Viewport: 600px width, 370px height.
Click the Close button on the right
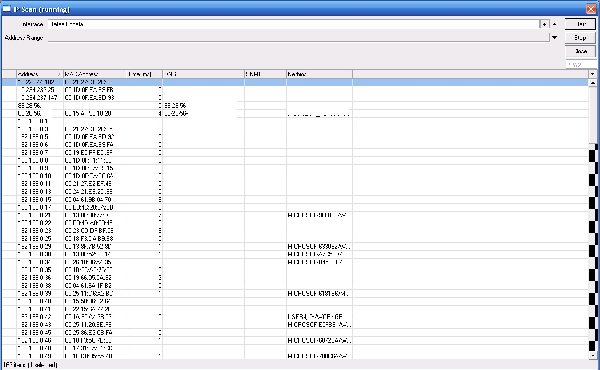(580, 51)
